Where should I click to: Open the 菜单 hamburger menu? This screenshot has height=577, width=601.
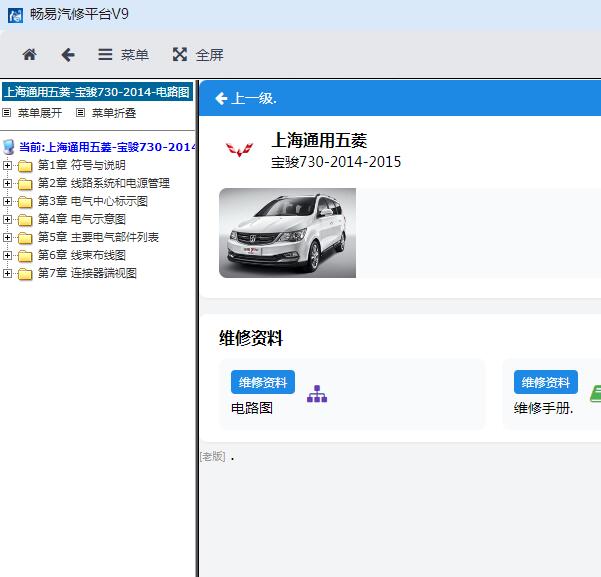click(x=123, y=55)
